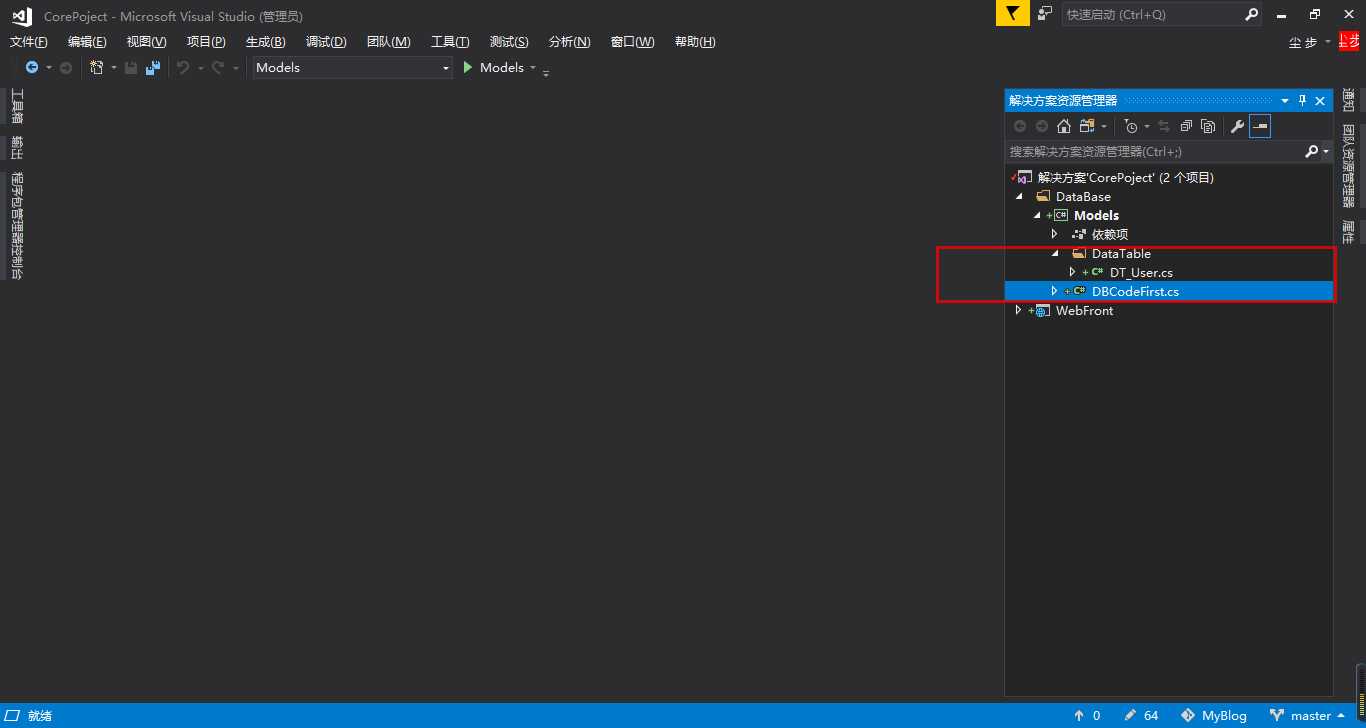Start debugging with green play arrow

467,67
